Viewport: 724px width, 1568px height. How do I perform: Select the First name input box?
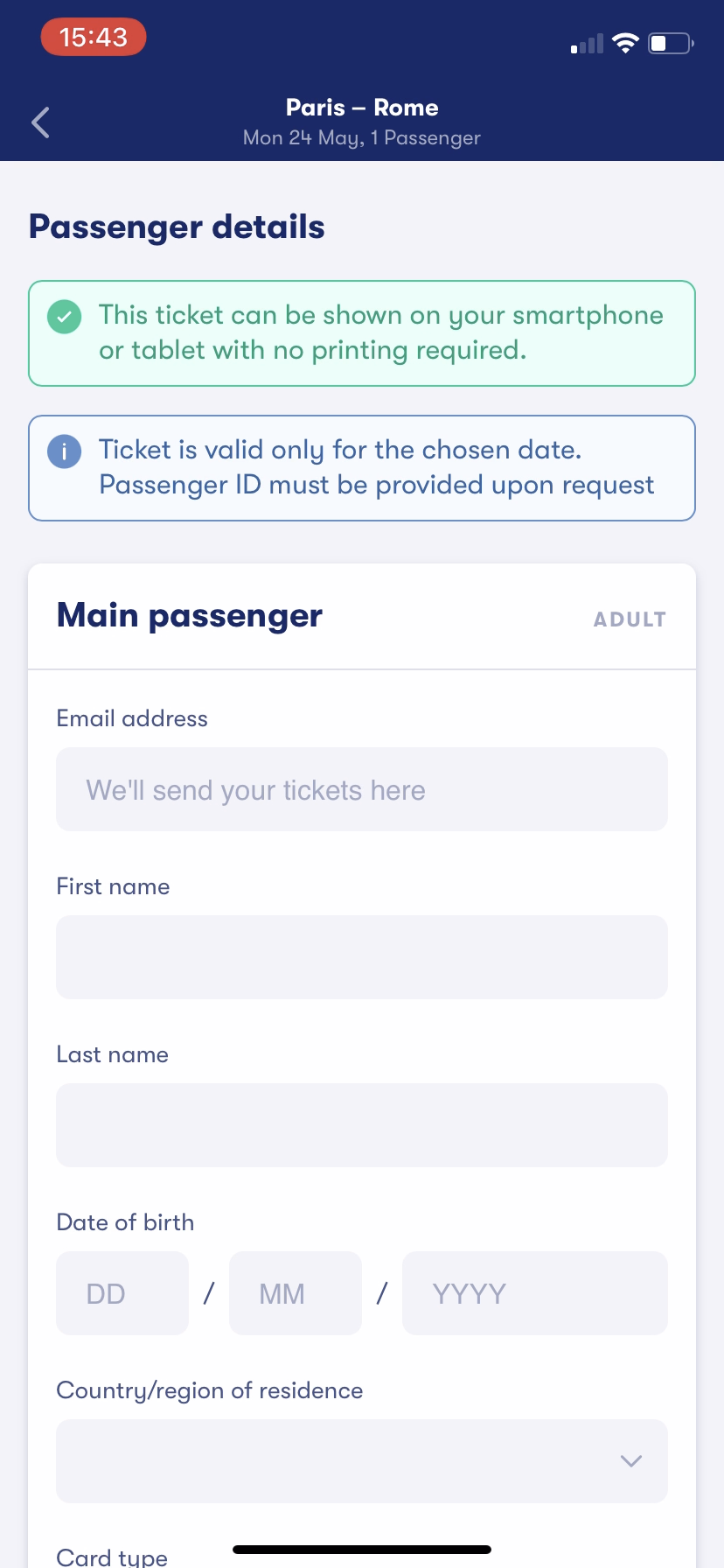coord(362,957)
